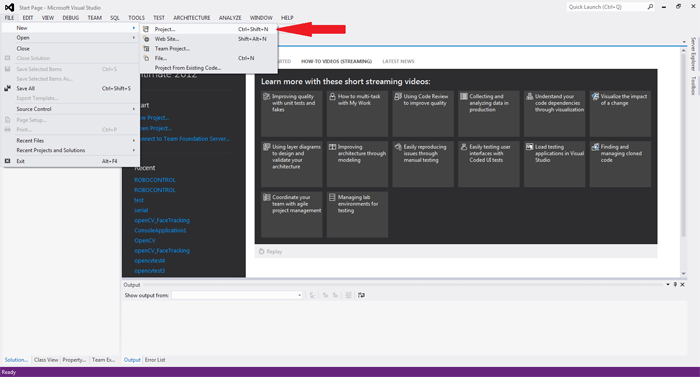Open the EDIT menu
Screen dimensions: 700x377
click(x=28, y=18)
